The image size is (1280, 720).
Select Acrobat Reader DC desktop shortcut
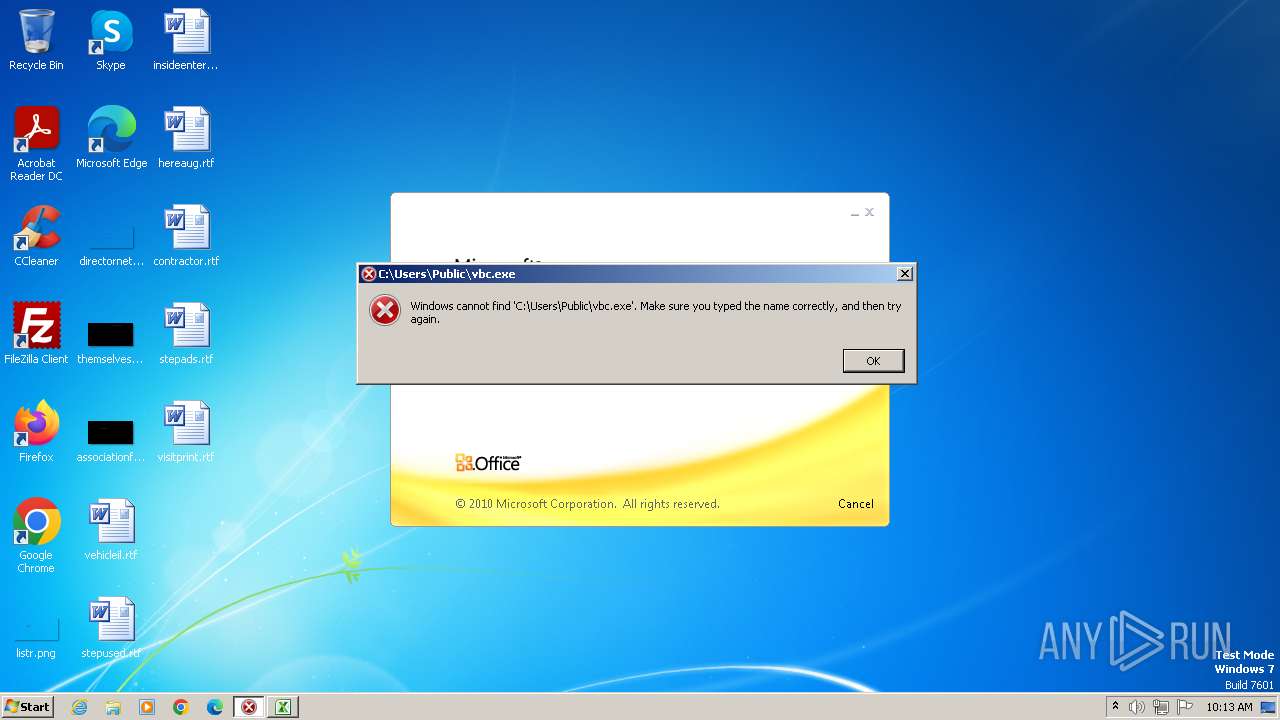tap(36, 145)
